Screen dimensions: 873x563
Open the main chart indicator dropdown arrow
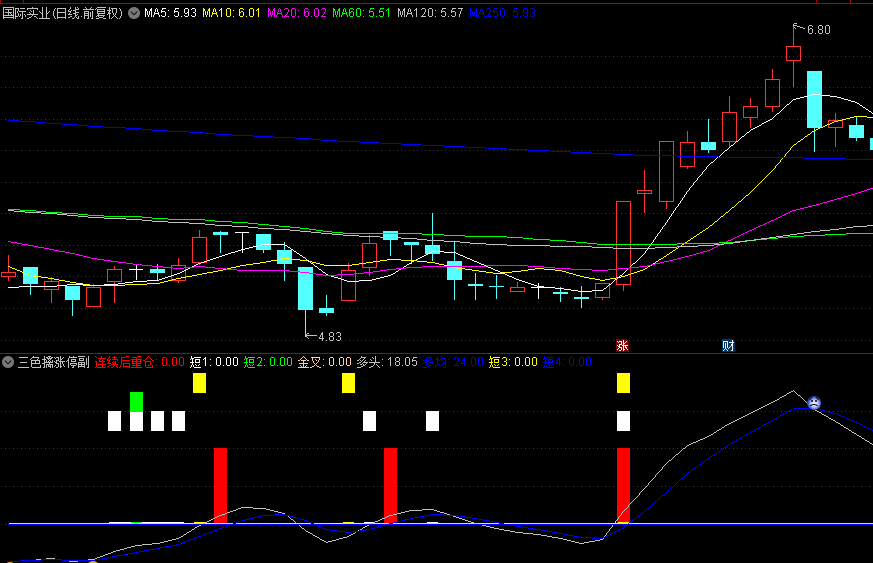point(134,13)
